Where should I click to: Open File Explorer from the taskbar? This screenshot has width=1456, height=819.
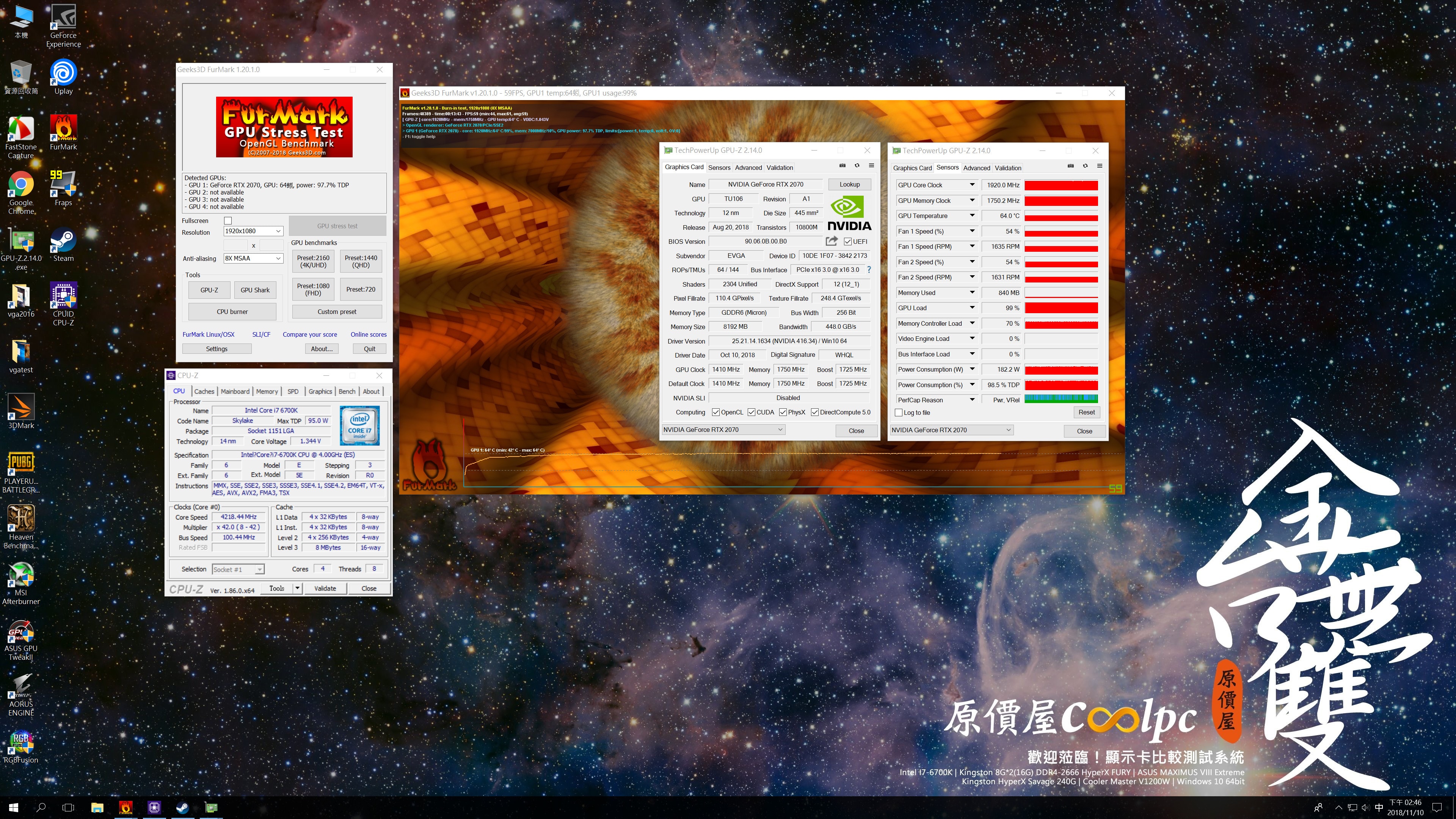pos(97,808)
